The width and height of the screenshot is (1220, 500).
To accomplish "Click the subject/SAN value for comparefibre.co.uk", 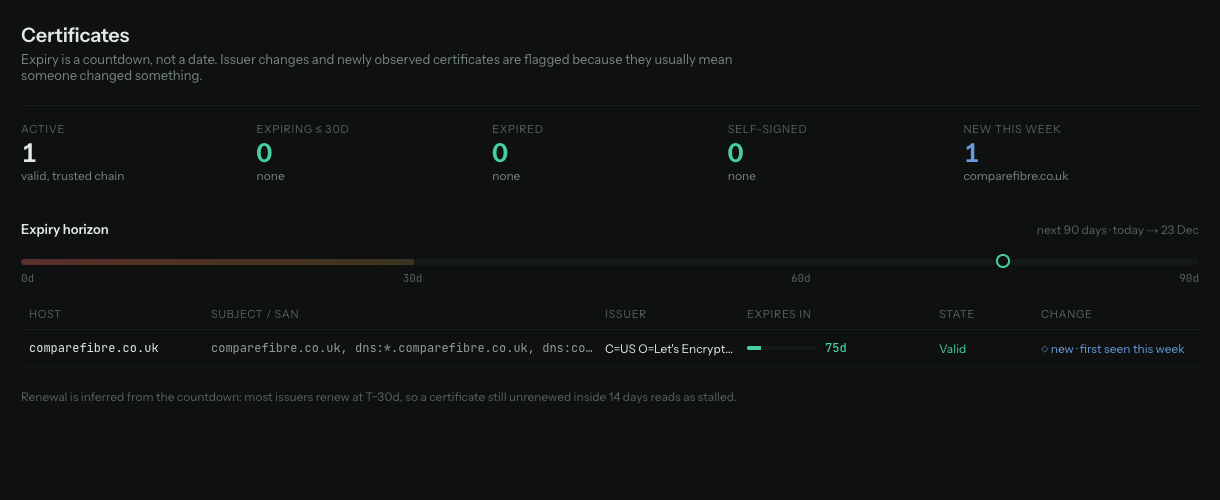I will tap(401, 348).
